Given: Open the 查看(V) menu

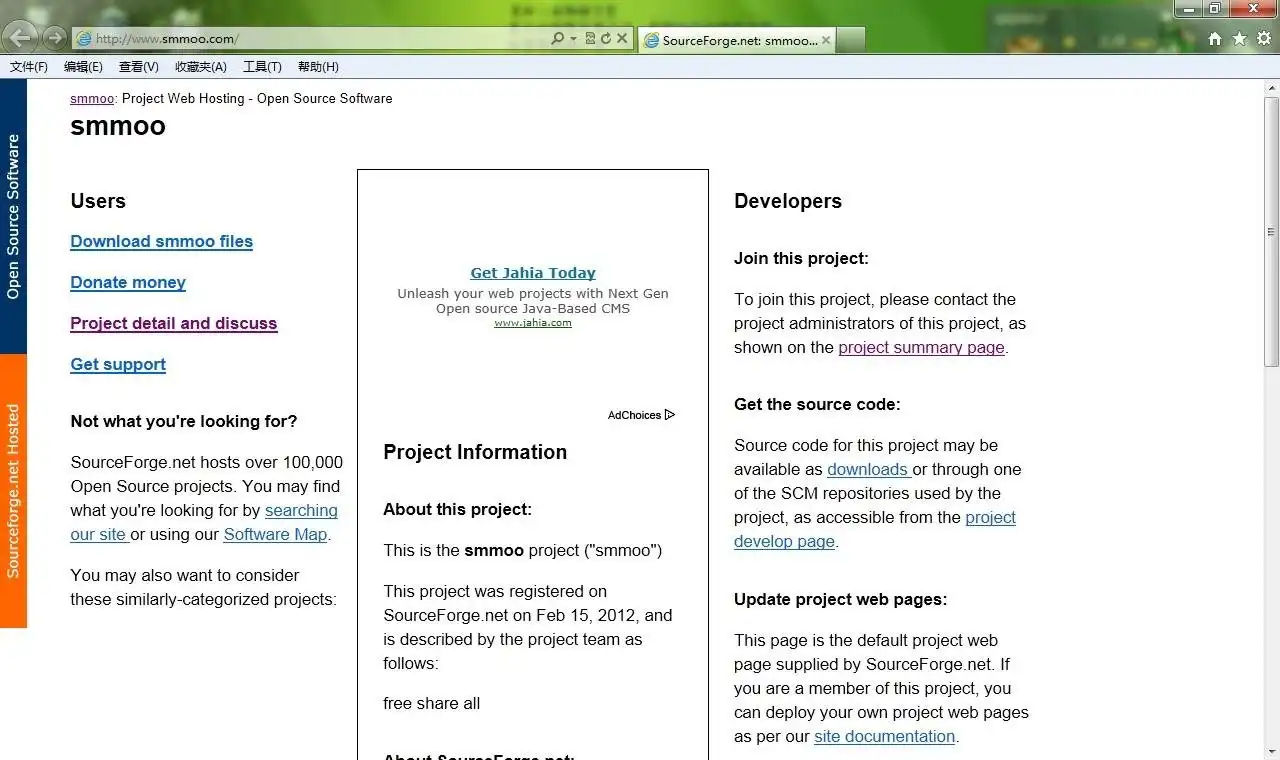Looking at the screenshot, I should [138, 67].
